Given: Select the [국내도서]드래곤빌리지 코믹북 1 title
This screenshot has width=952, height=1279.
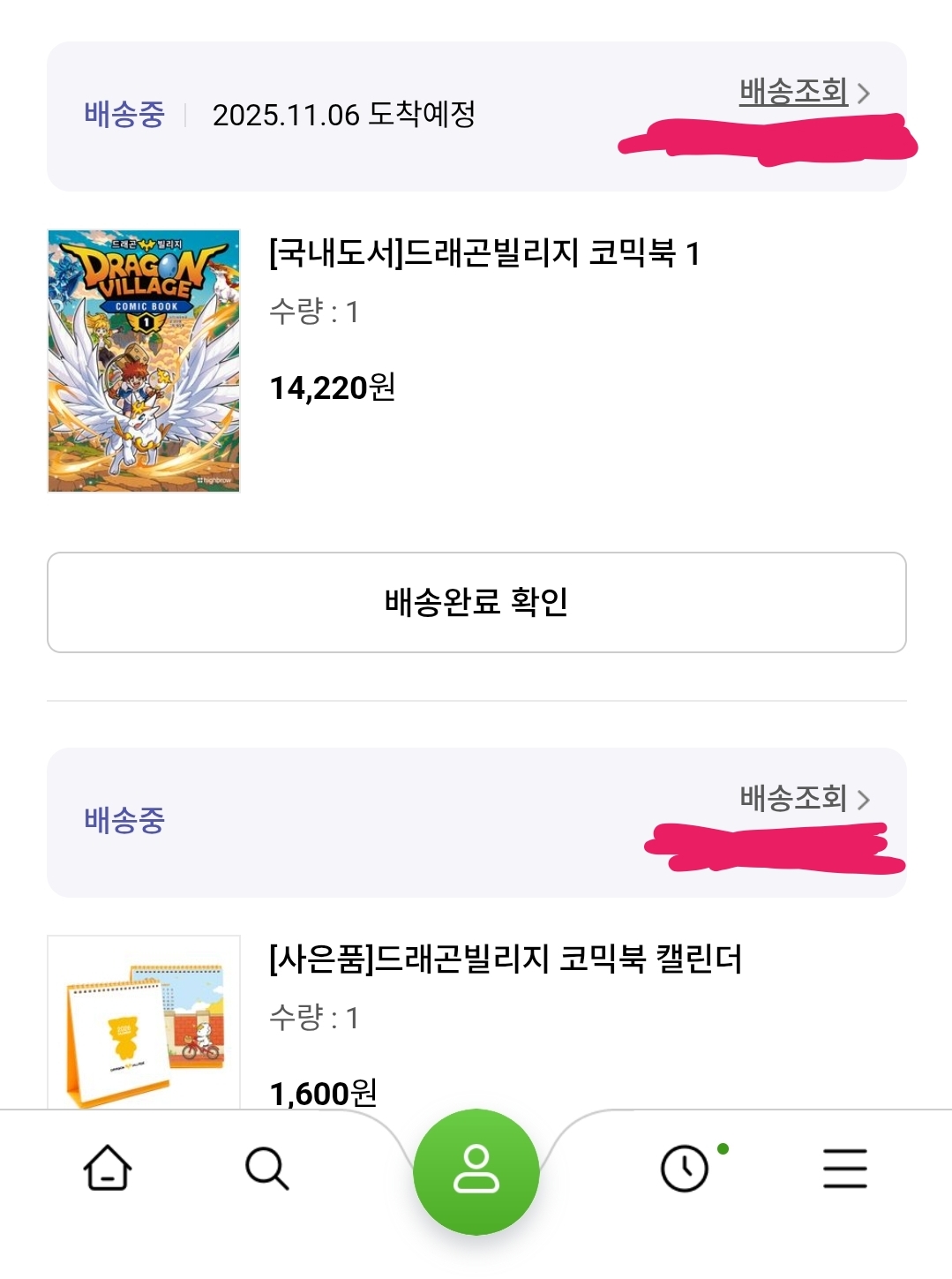Looking at the screenshot, I should (x=484, y=253).
